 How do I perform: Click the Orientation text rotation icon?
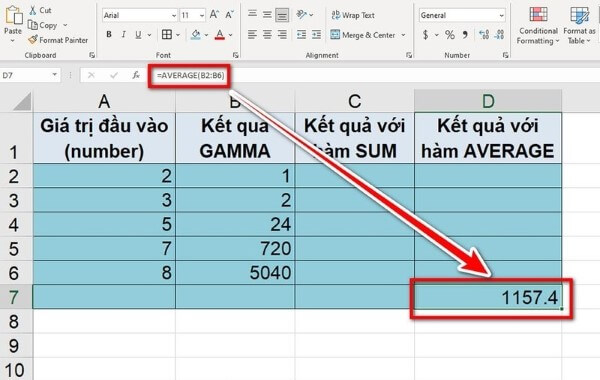pyautogui.click(x=302, y=15)
